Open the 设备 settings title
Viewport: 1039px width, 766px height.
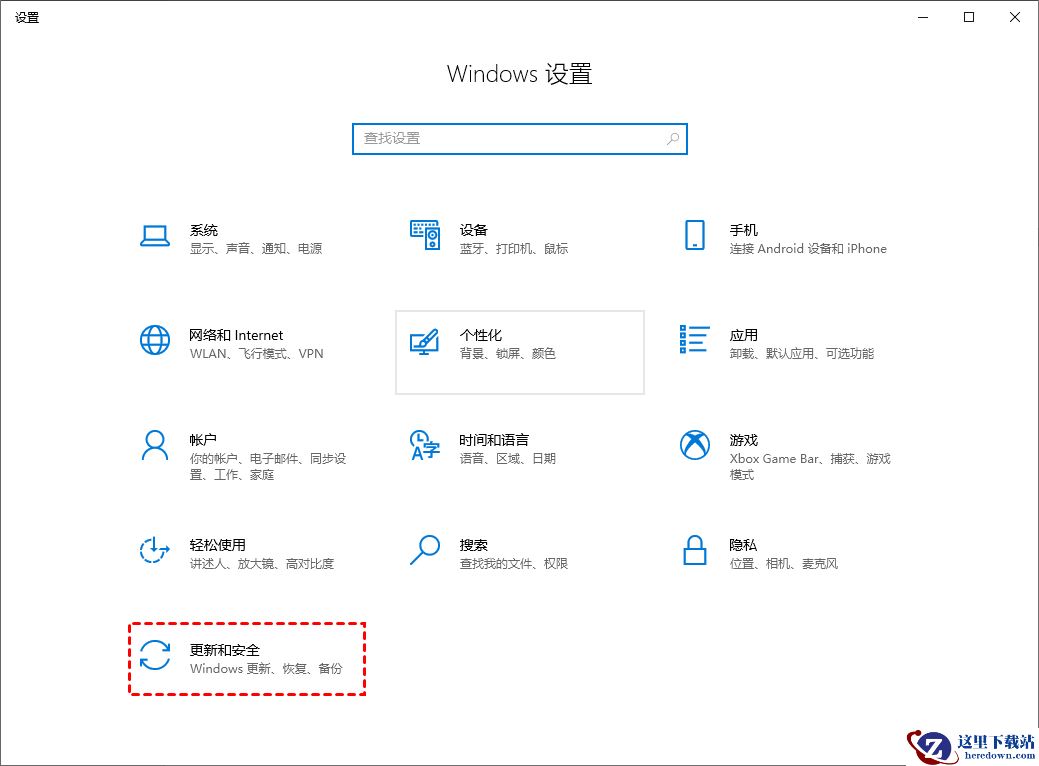tap(473, 230)
